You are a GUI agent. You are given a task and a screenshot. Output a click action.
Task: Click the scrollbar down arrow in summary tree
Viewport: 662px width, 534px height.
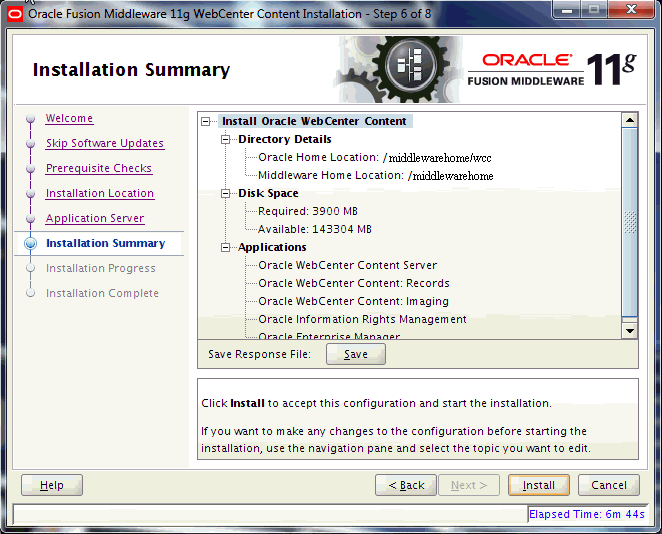[630, 331]
